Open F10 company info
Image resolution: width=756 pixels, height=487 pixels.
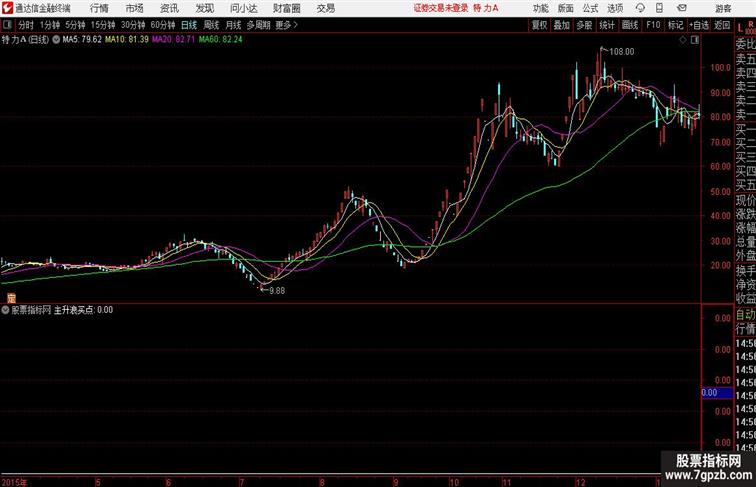click(x=653, y=25)
